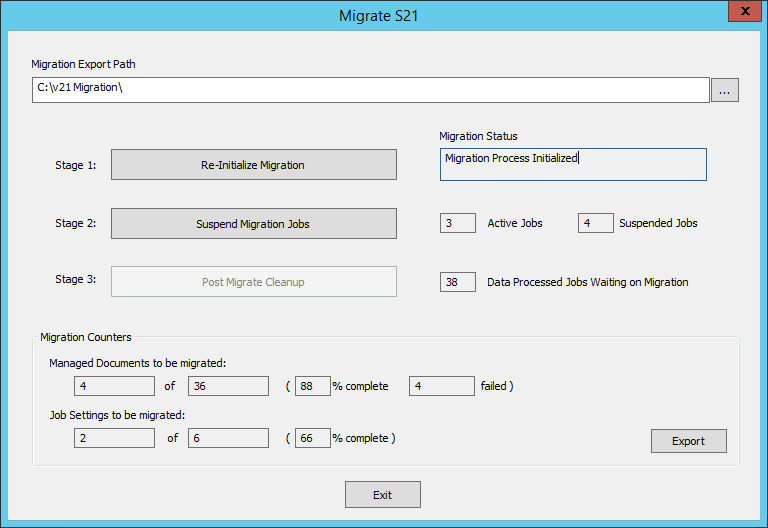Click the Managed Documents total field showing 36

coord(228,386)
